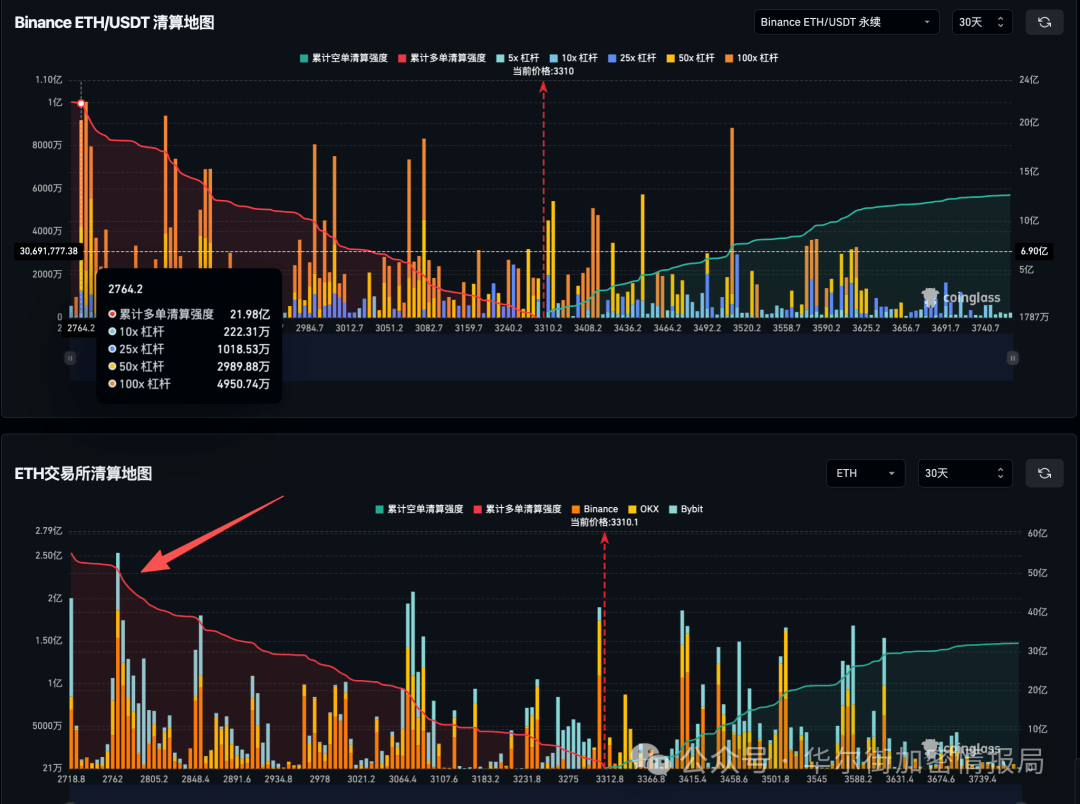
Task: Click the 2762 x-axis label
Action: [x=113, y=779]
